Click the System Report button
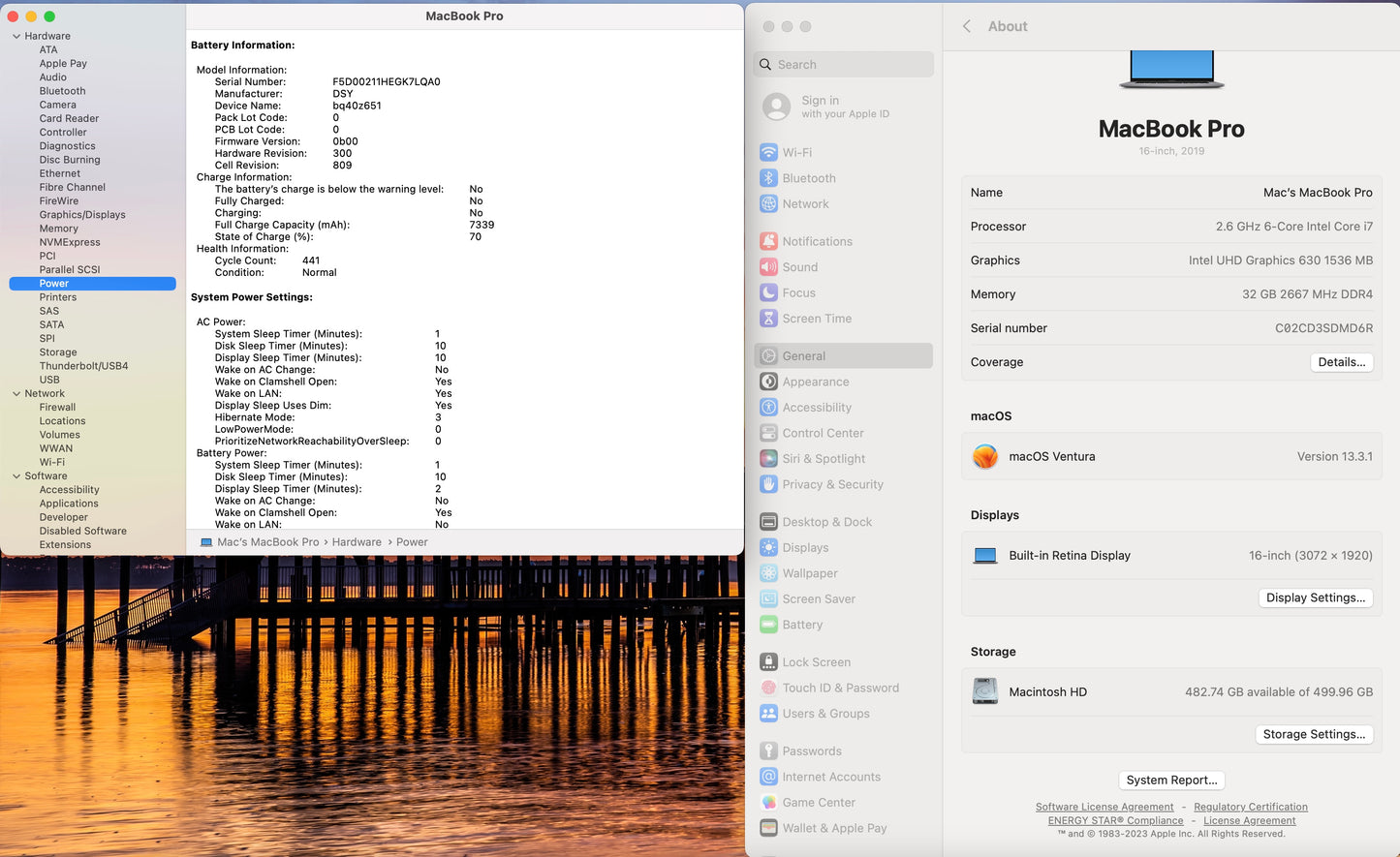This screenshot has height=857, width=1400. tap(1171, 780)
